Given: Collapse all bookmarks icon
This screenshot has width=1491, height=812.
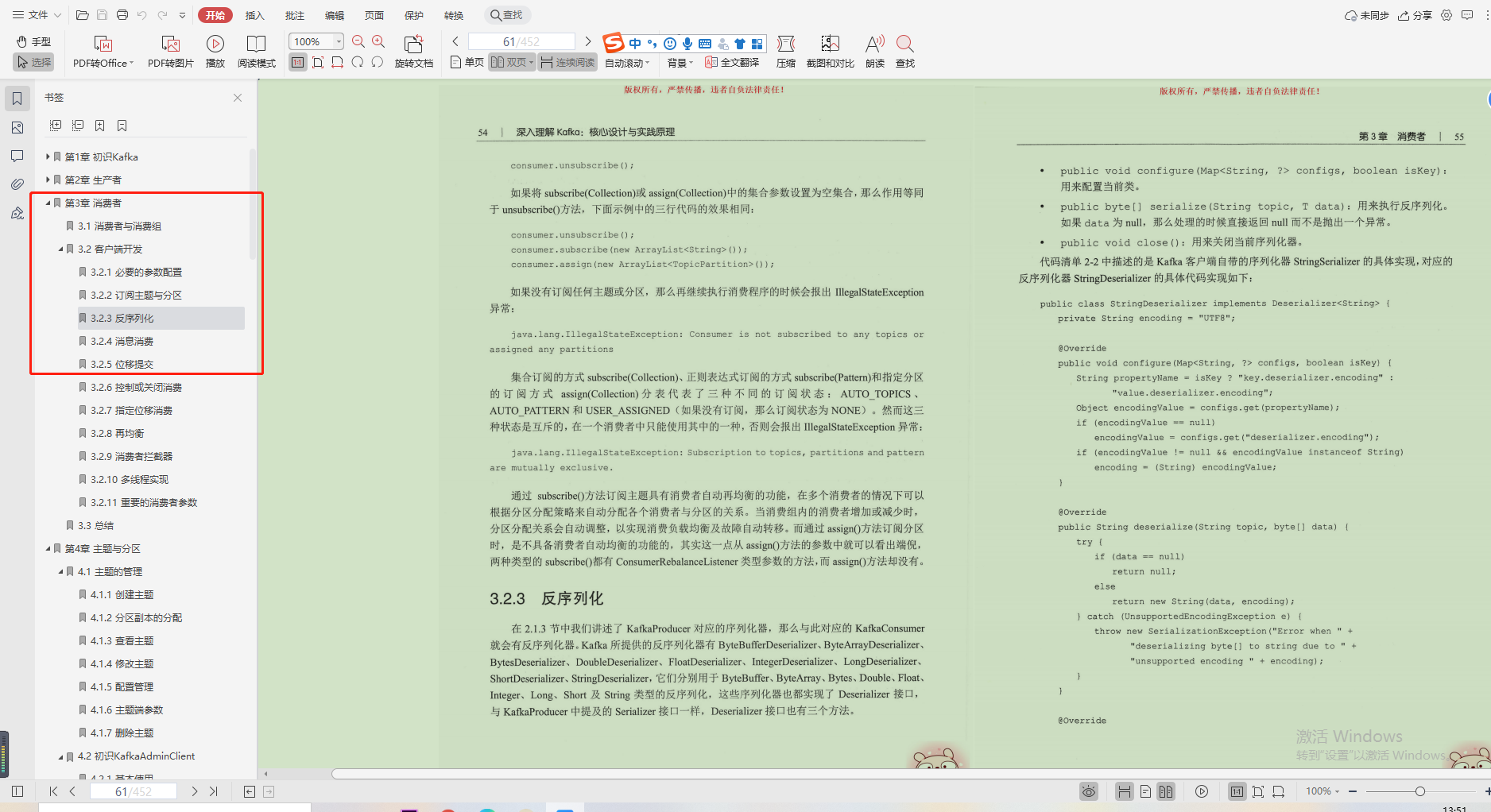Looking at the screenshot, I should coord(78,126).
